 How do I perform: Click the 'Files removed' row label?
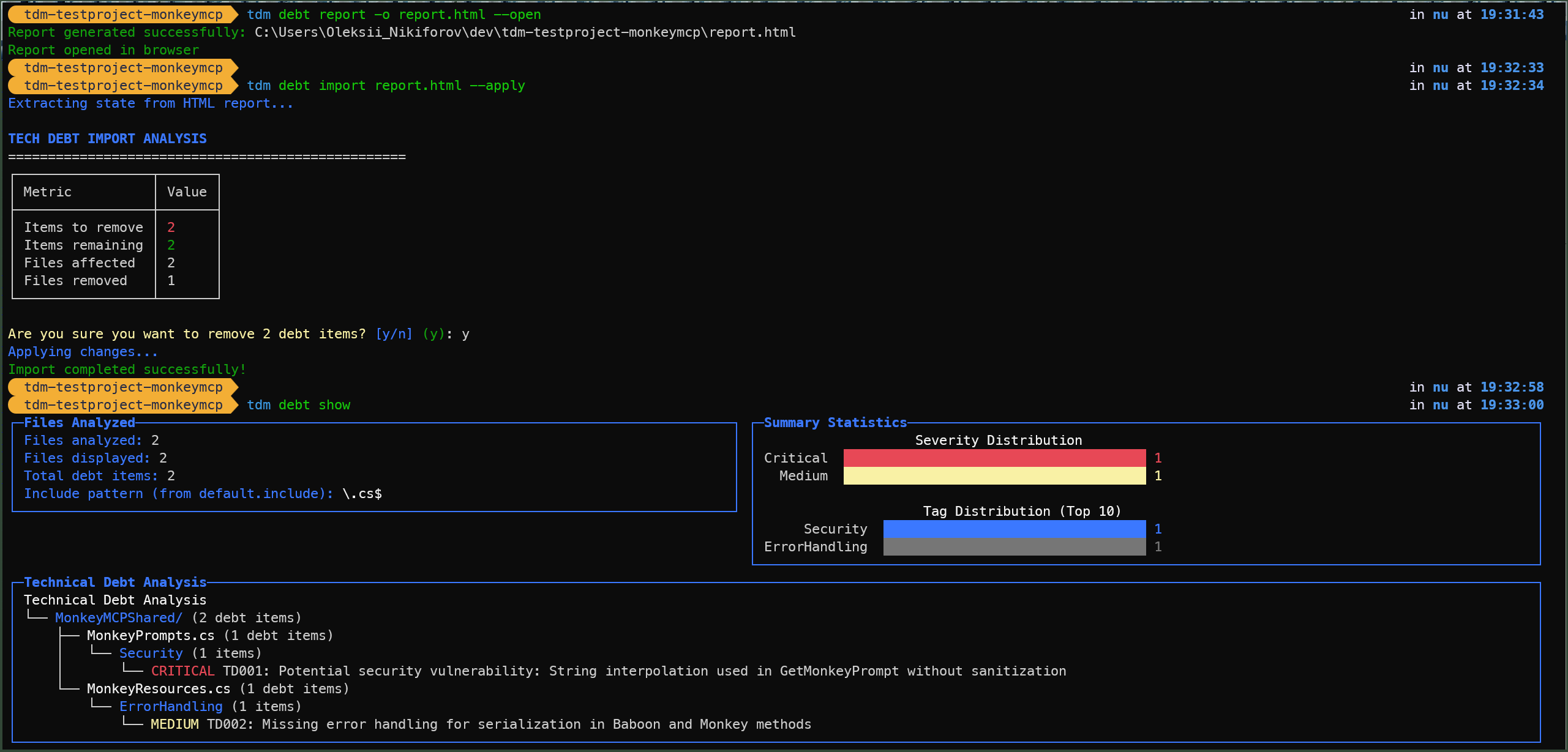[75, 281]
